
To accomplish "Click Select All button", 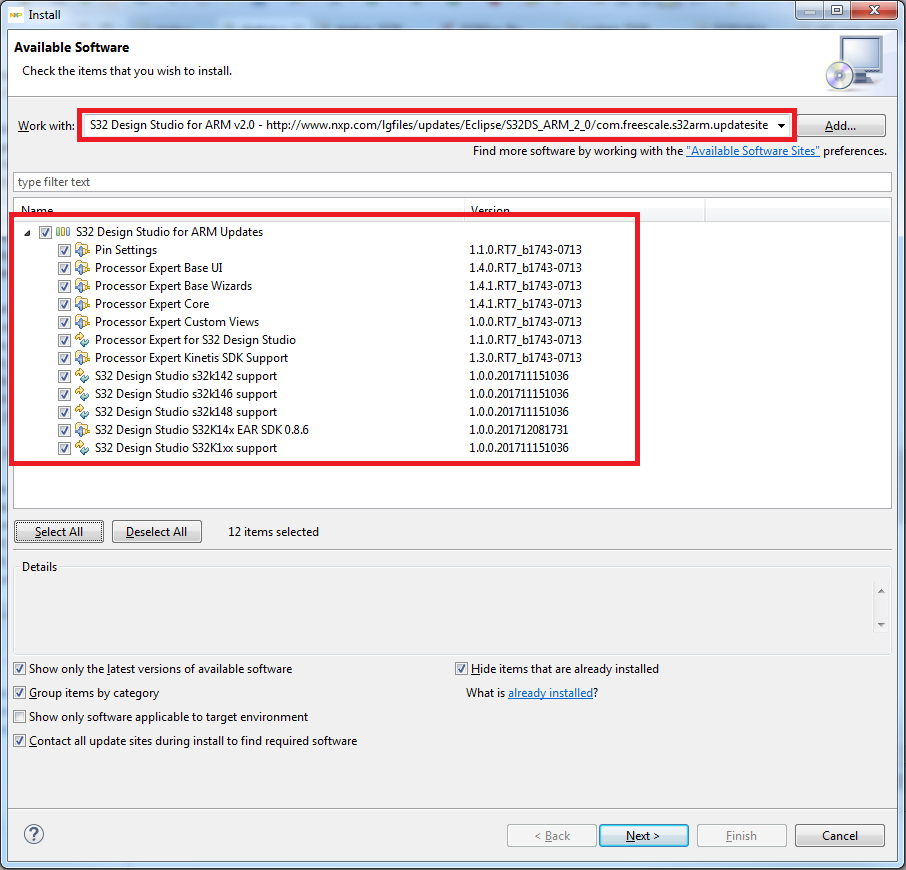I will [x=59, y=531].
